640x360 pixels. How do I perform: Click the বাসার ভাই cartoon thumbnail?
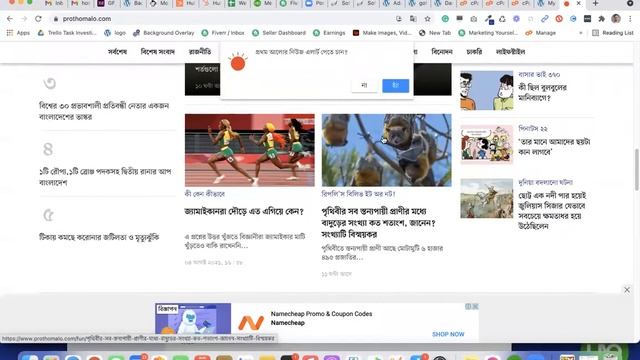[x=487, y=90]
